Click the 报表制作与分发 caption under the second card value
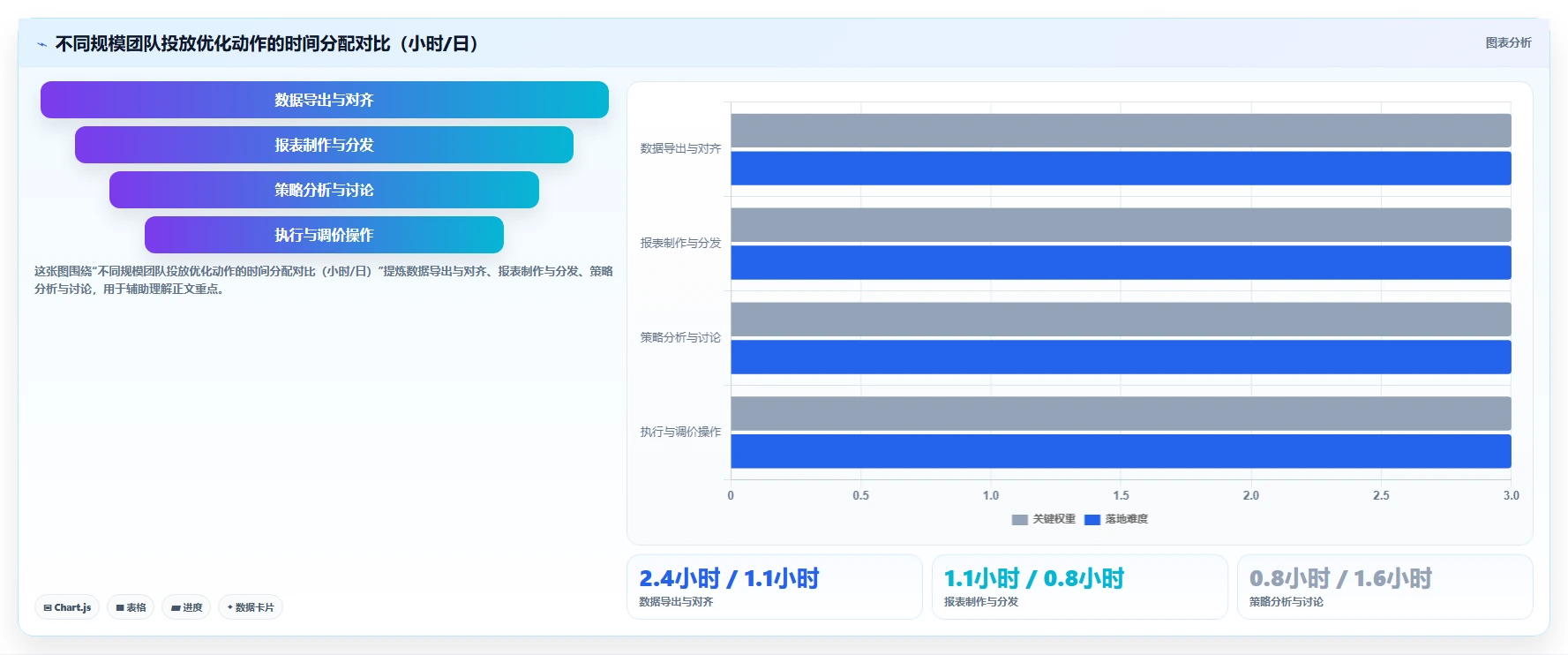 [x=981, y=602]
